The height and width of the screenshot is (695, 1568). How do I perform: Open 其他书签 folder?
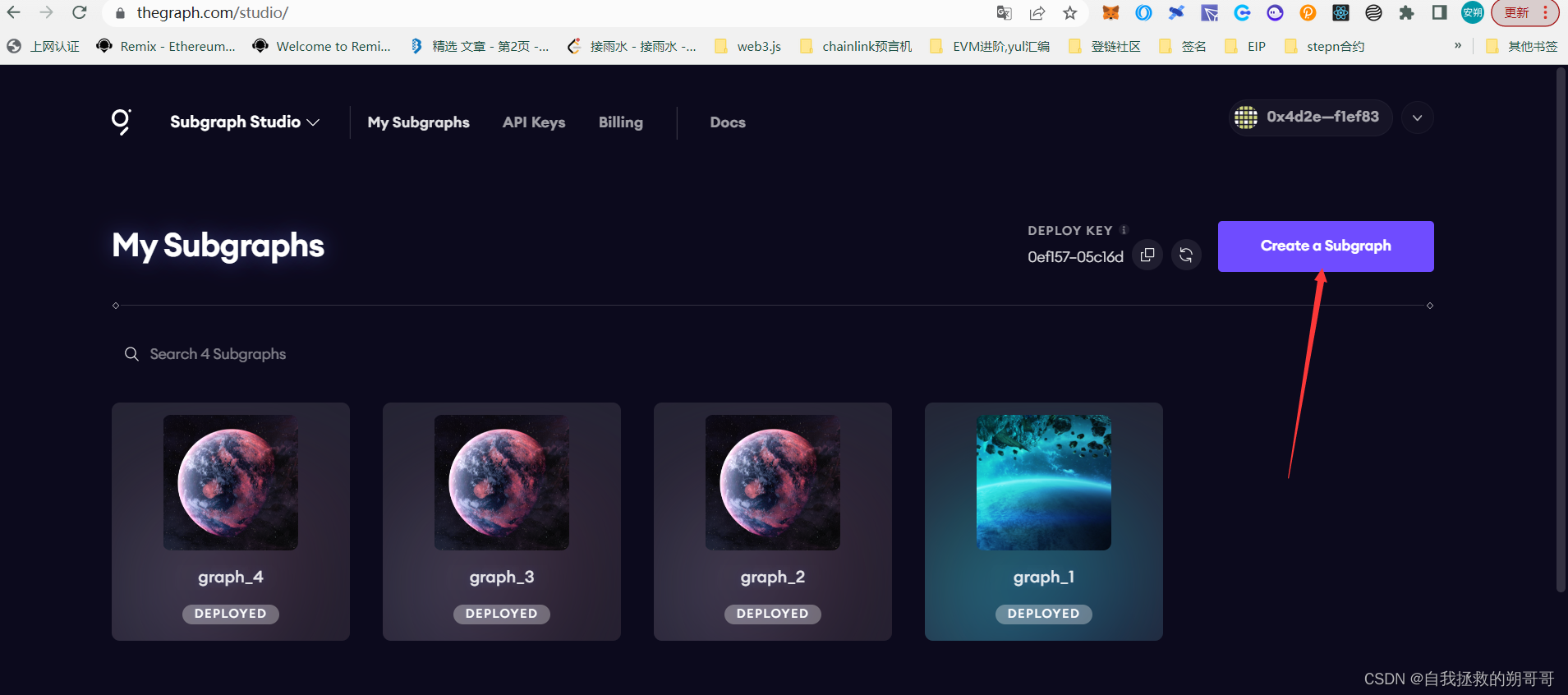coord(1522,46)
